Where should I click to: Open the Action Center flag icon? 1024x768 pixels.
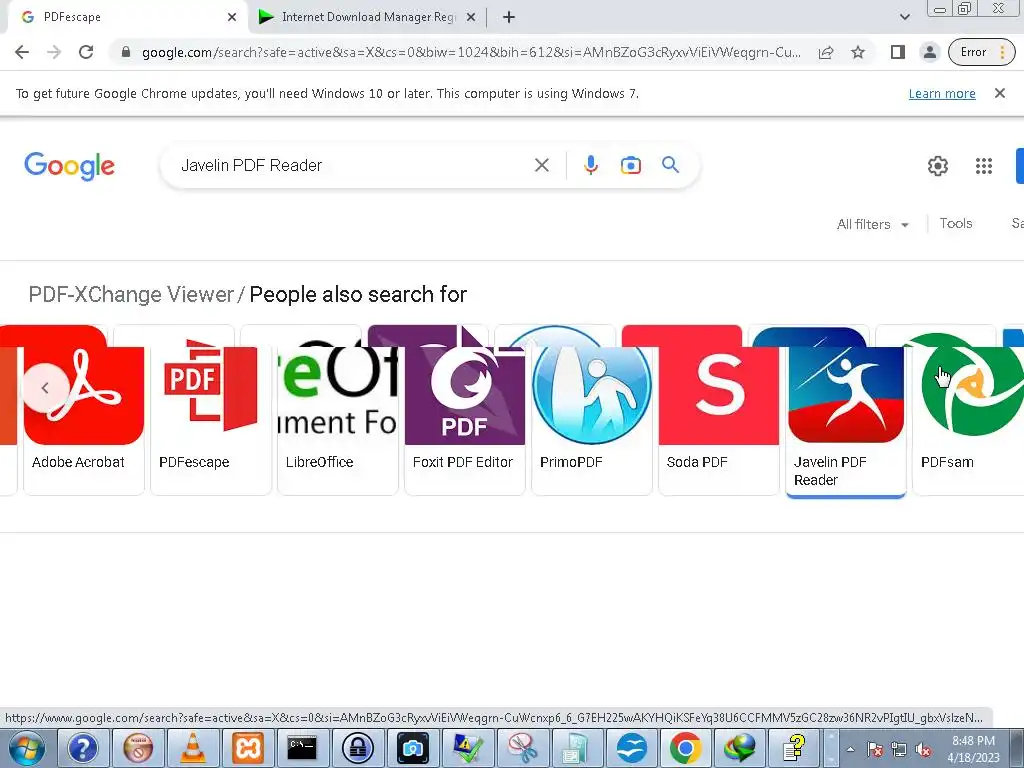875,750
